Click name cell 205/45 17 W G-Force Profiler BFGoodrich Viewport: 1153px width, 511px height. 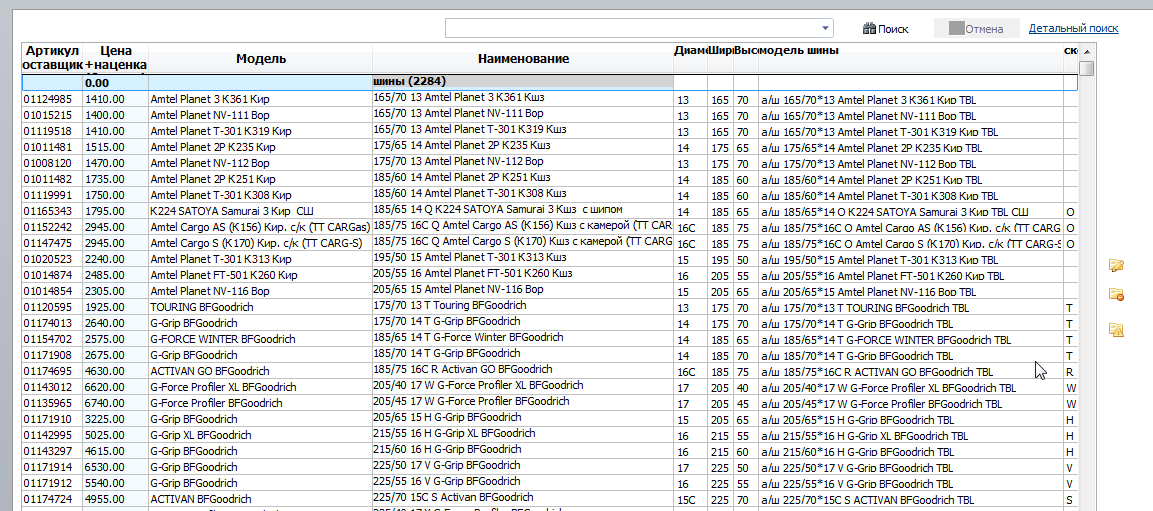tap(523, 402)
